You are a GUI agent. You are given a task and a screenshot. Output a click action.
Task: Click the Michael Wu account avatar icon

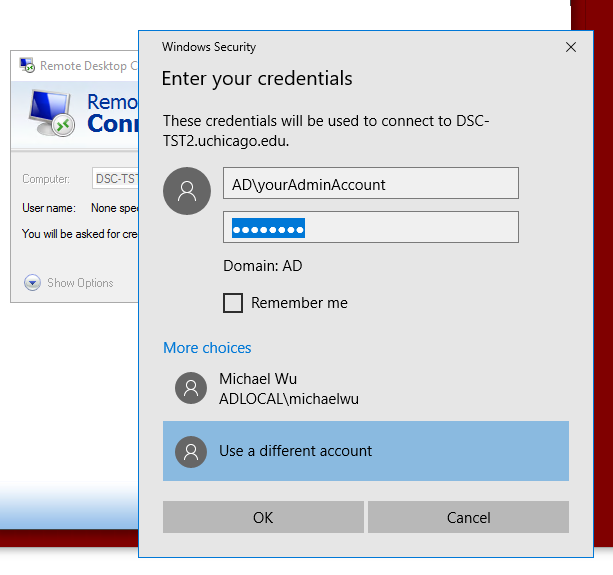[x=191, y=388]
